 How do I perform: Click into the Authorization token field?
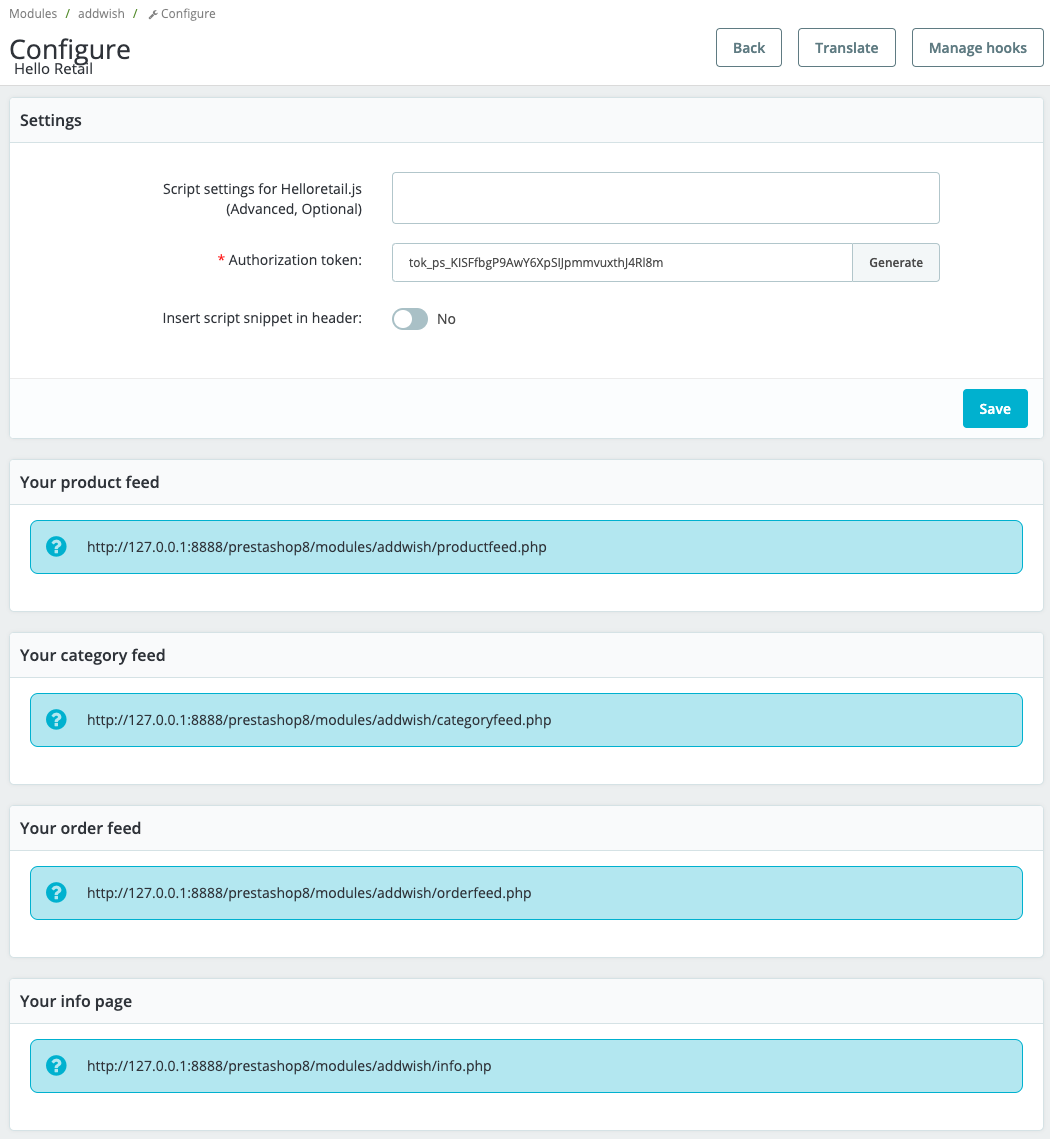621,262
